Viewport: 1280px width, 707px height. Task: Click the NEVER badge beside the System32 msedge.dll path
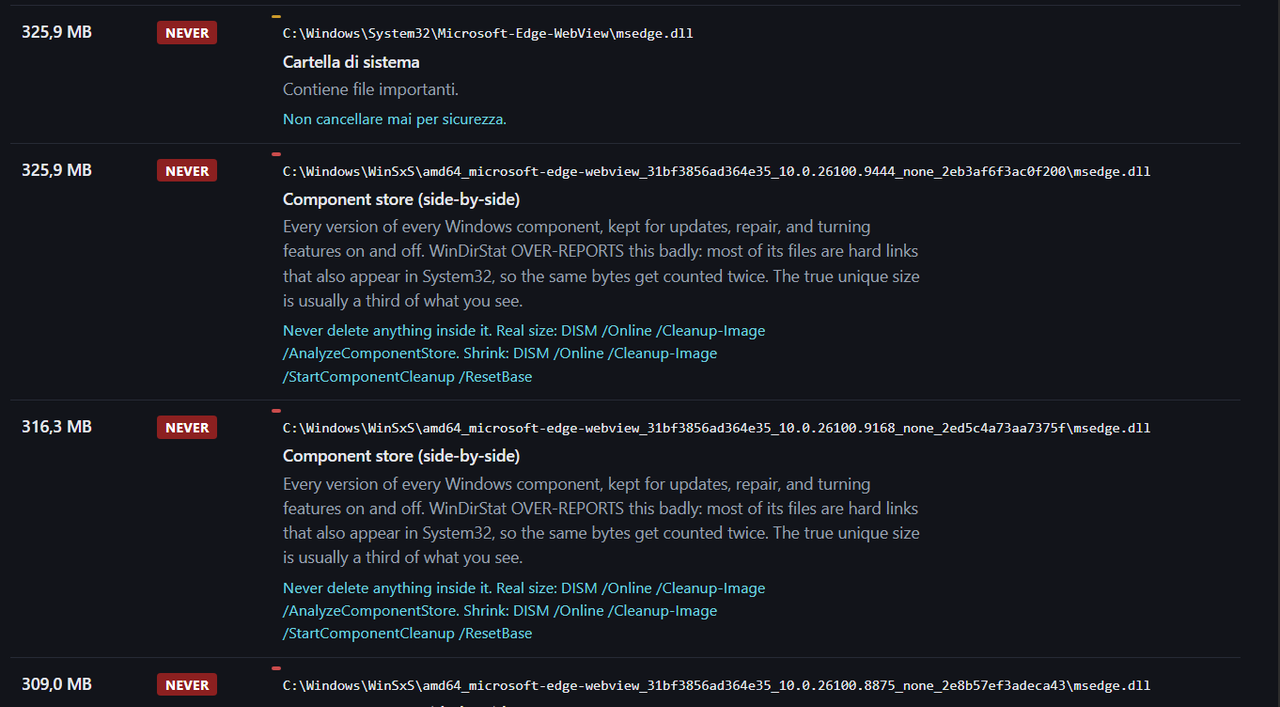[187, 33]
